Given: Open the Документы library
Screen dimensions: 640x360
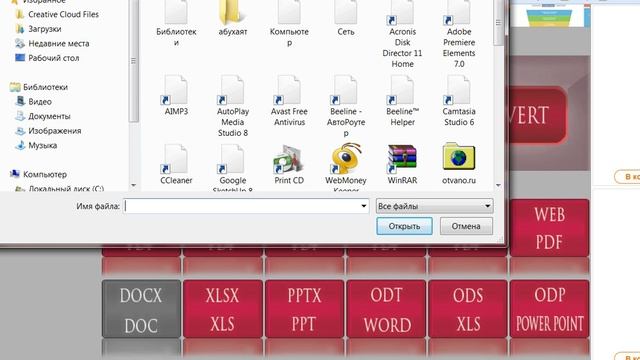Looking at the screenshot, I should pyautogui.click(x=43, y=116).
